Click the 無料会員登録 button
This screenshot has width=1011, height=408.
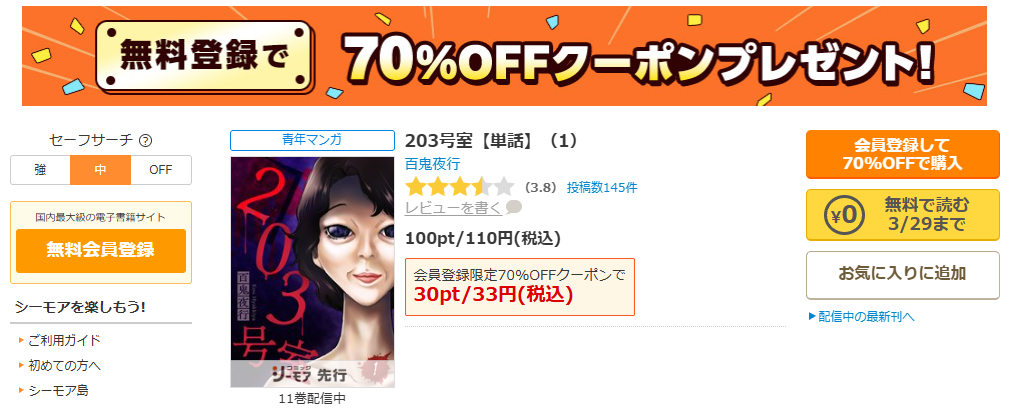pyautogui.click(x=101, y=251)
